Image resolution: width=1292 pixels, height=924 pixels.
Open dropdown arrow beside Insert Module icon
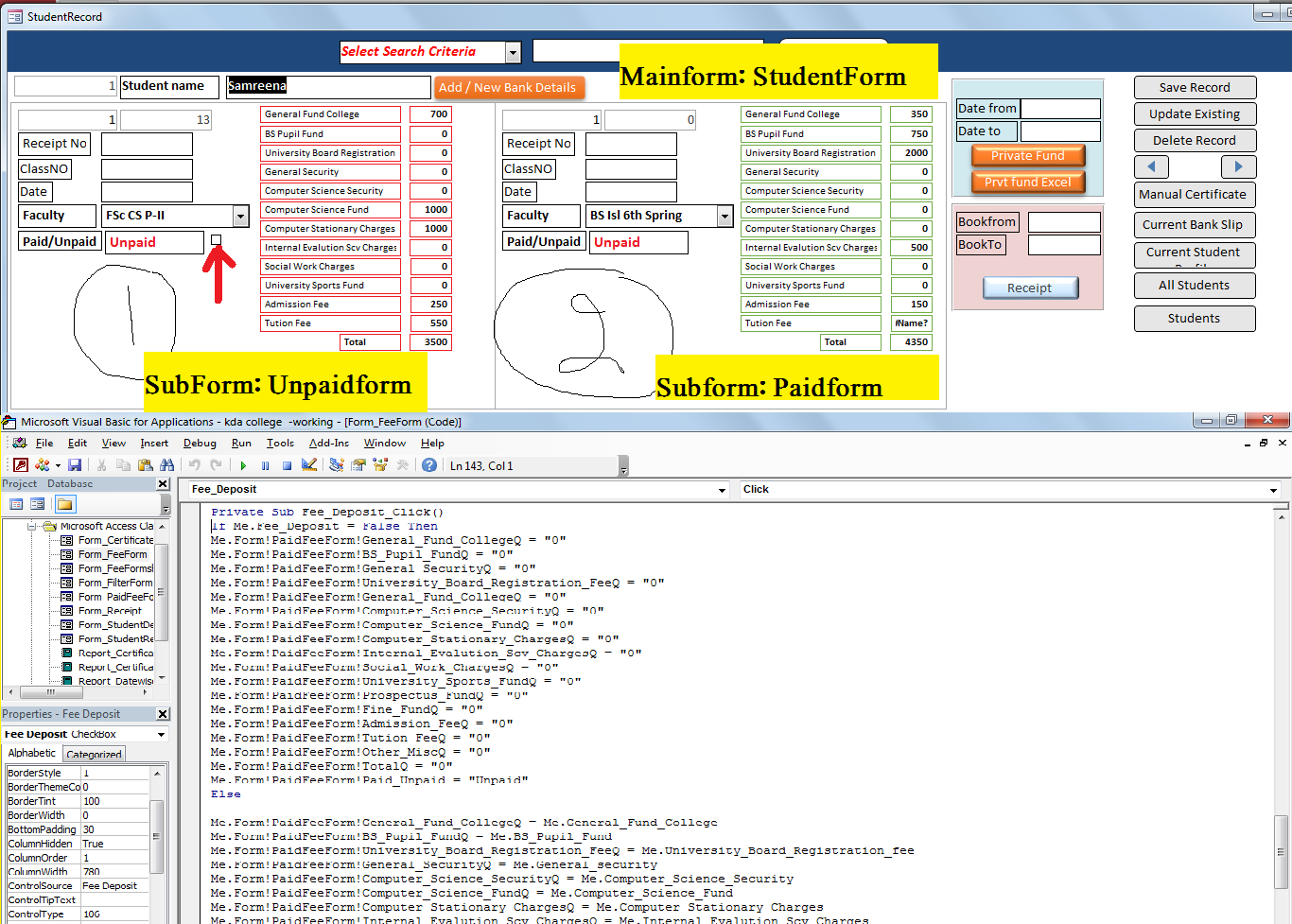(x=58, y=465)
